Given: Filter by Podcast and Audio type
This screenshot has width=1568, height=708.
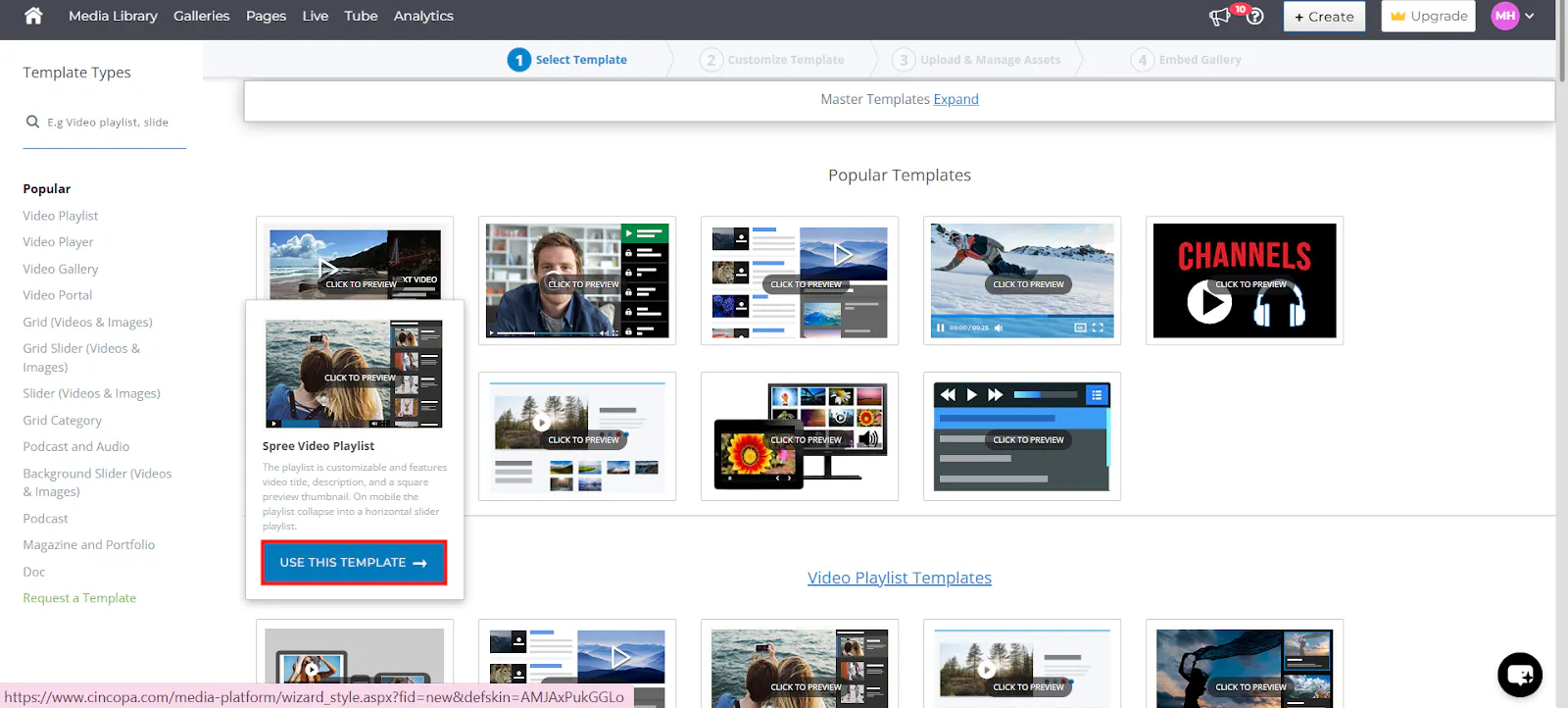Looking at the screenshot, I should [75, 446].
